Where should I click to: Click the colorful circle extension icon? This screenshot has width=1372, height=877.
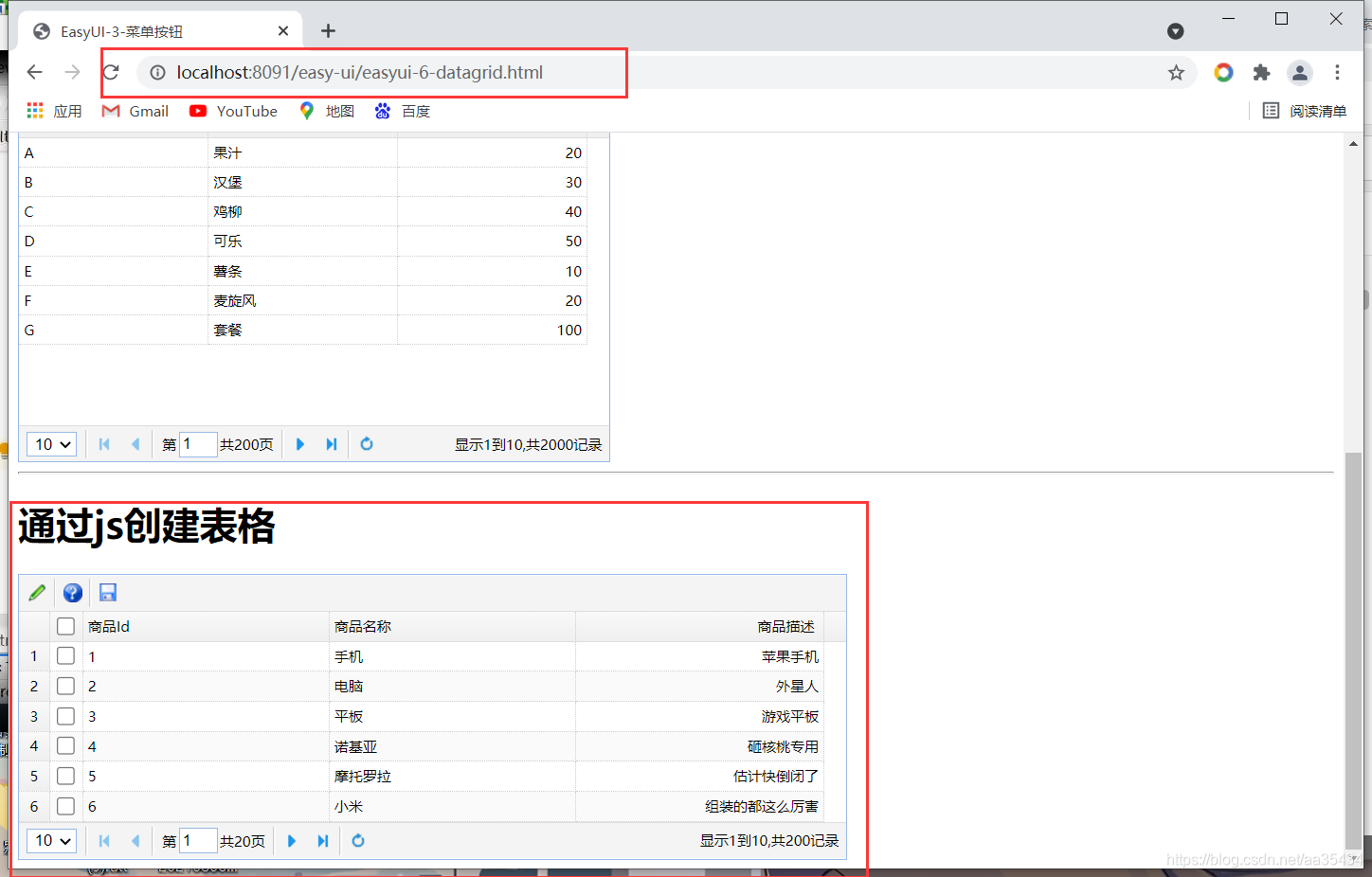tap(1223, 72)
